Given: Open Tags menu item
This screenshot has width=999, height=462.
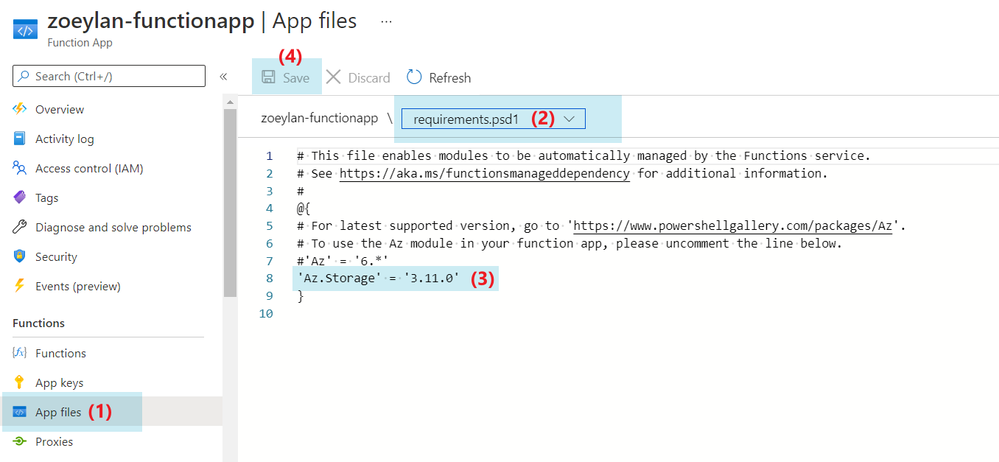Looking at the screenshot, I should (x=47, y=198).
